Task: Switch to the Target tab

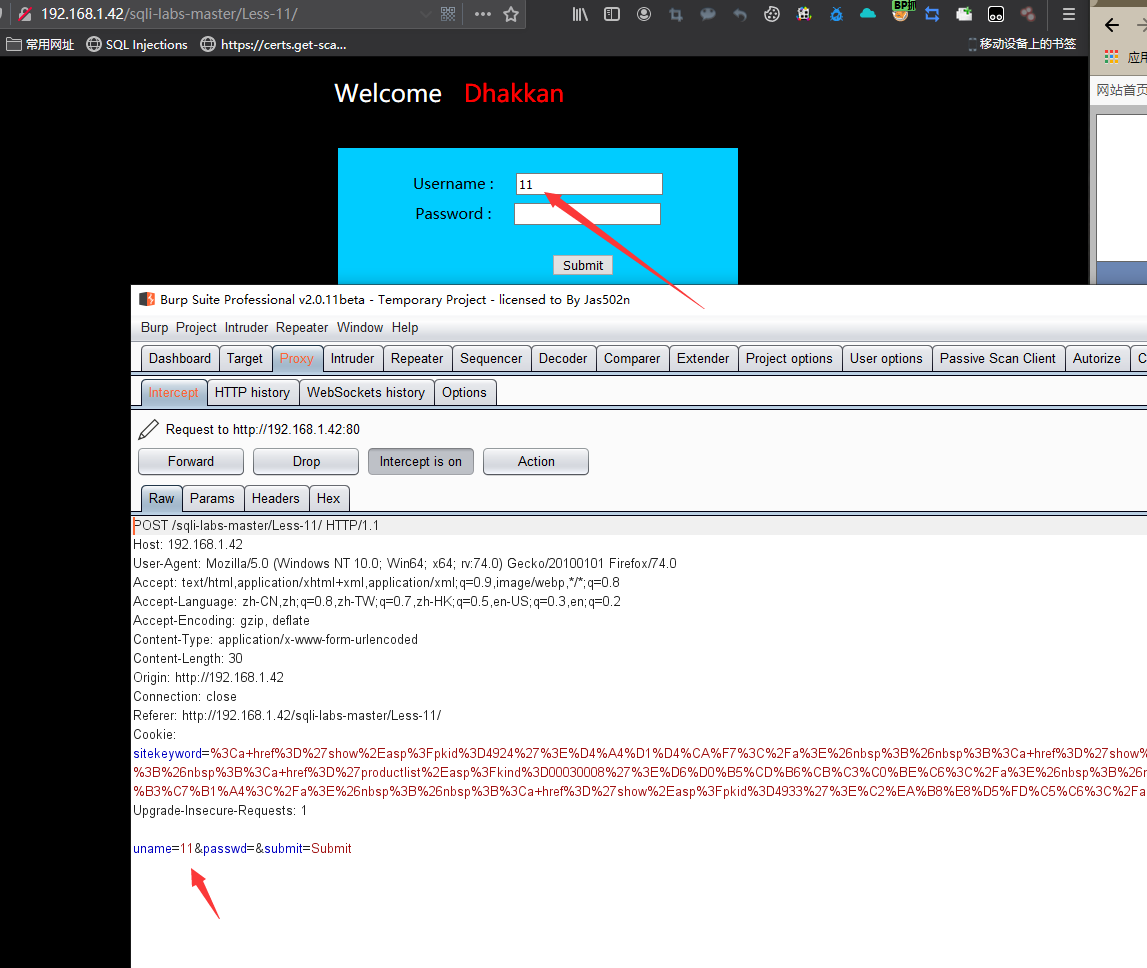Action: tap(244, 359)
